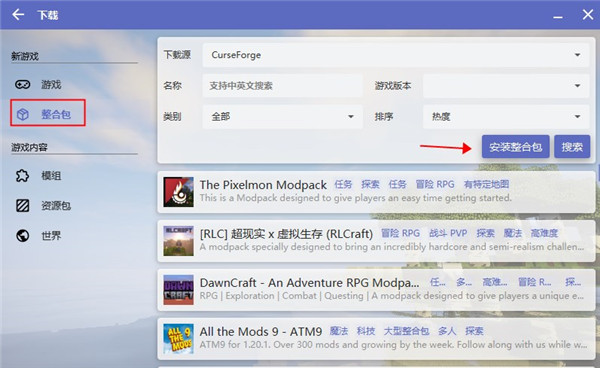Select the 整合包 cube icon
The image size is (600, 368).
23,114
